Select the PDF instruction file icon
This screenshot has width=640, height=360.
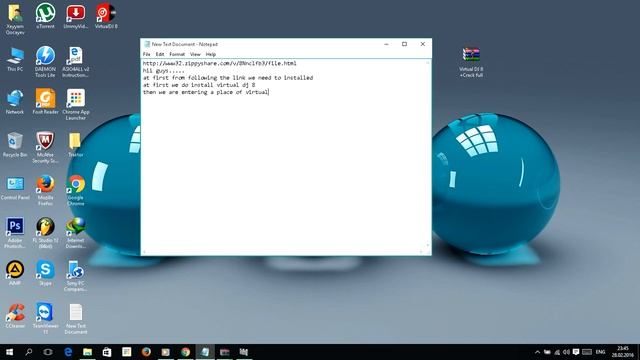click(x=76, y=62)
